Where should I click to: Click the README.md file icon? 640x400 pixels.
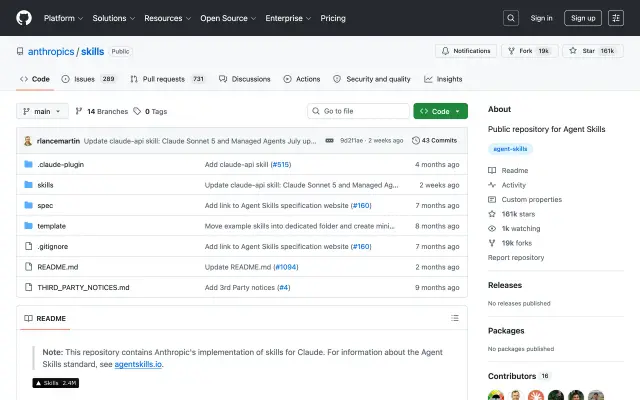click(x=28, y=267)
